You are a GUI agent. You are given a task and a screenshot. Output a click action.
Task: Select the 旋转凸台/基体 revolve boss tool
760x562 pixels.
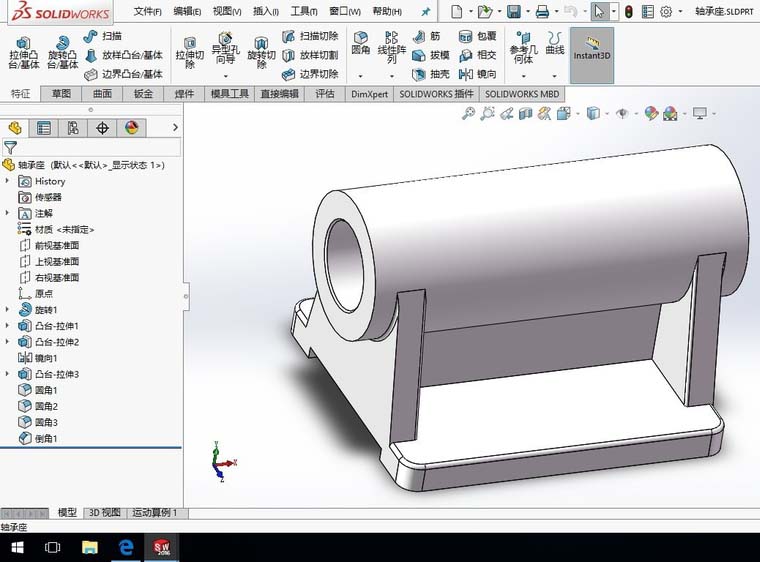[62, 52]
